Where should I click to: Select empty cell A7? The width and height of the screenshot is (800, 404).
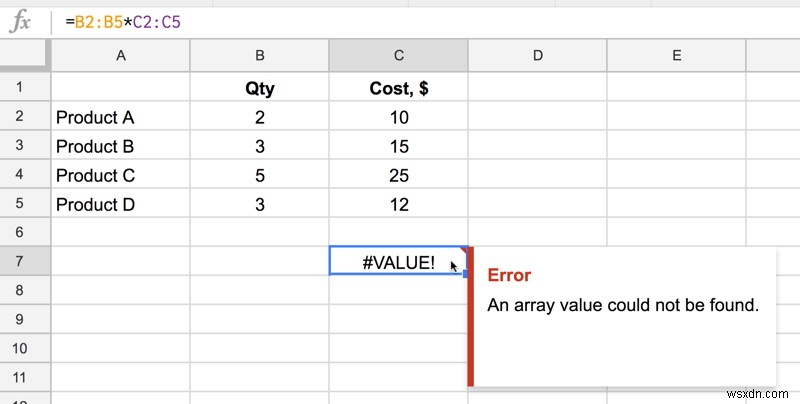[120, 261]
